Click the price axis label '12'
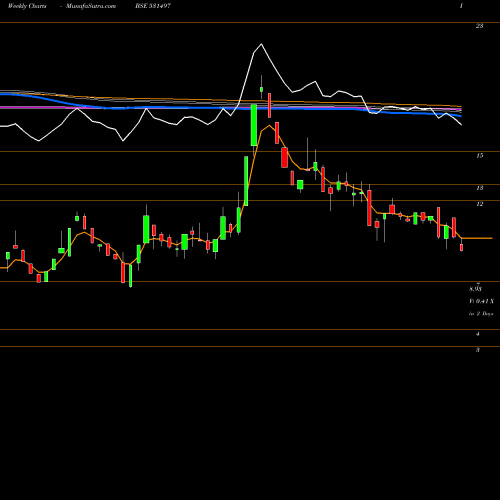 [479, 204]
